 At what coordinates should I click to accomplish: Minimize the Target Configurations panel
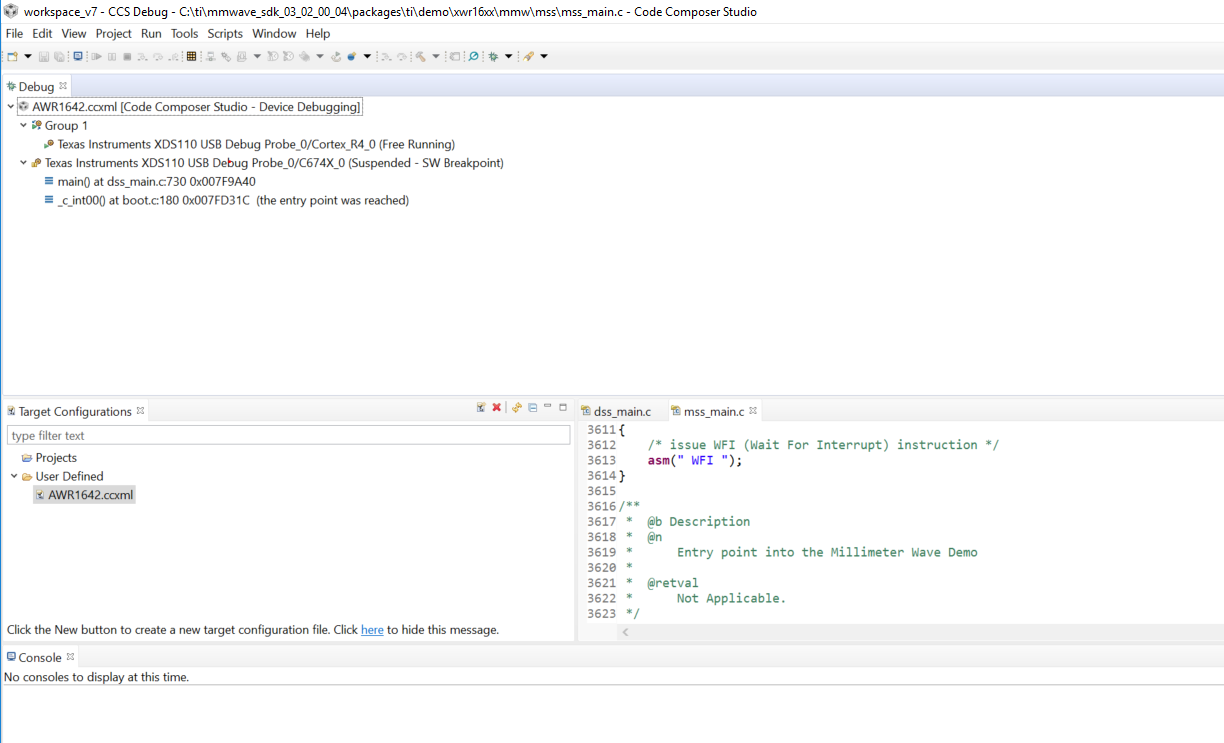548,407
